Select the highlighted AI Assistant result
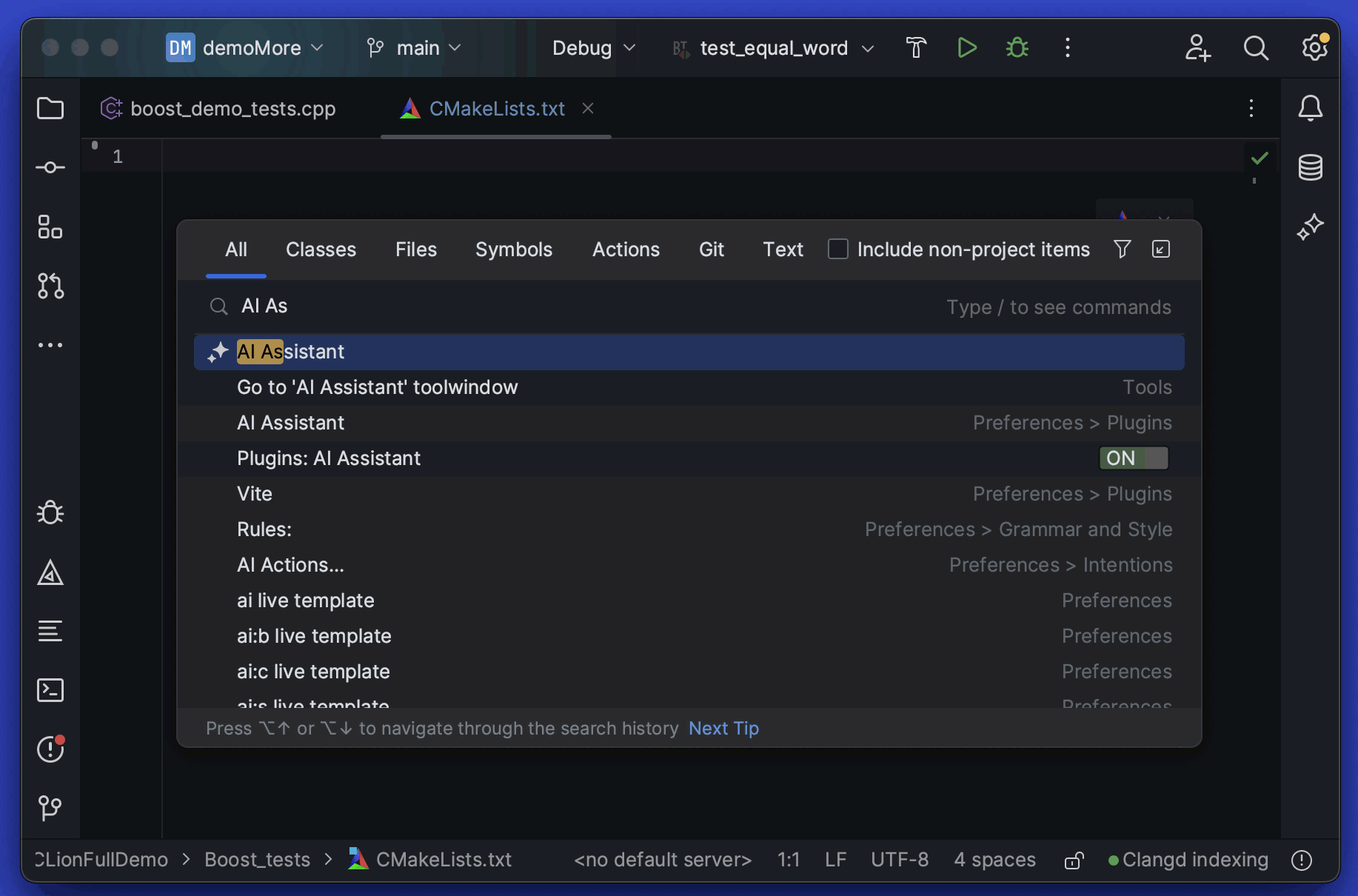The image size is (1358, 896). [x=689, y=352]
